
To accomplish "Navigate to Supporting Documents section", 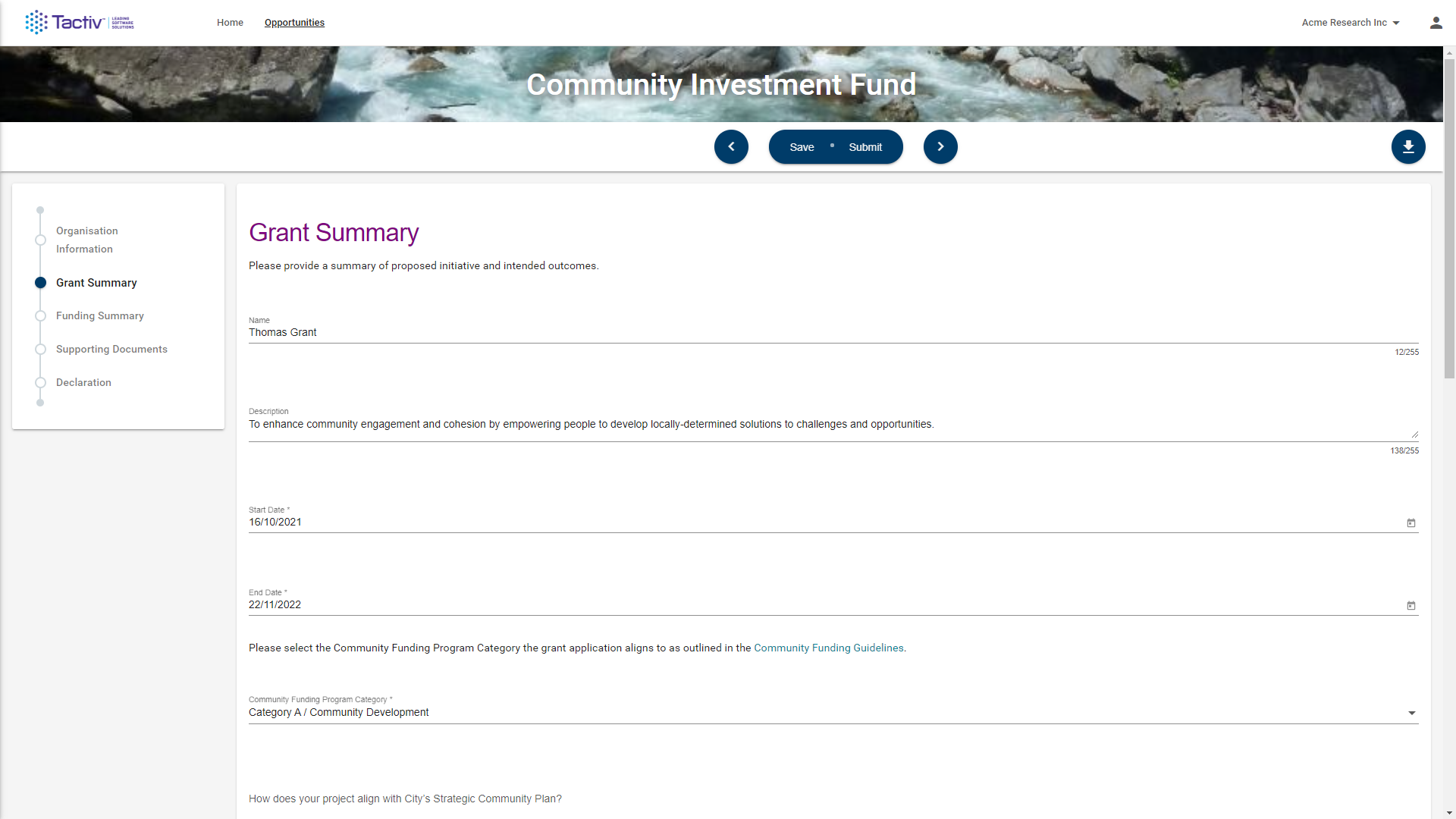I will point(111,349).
